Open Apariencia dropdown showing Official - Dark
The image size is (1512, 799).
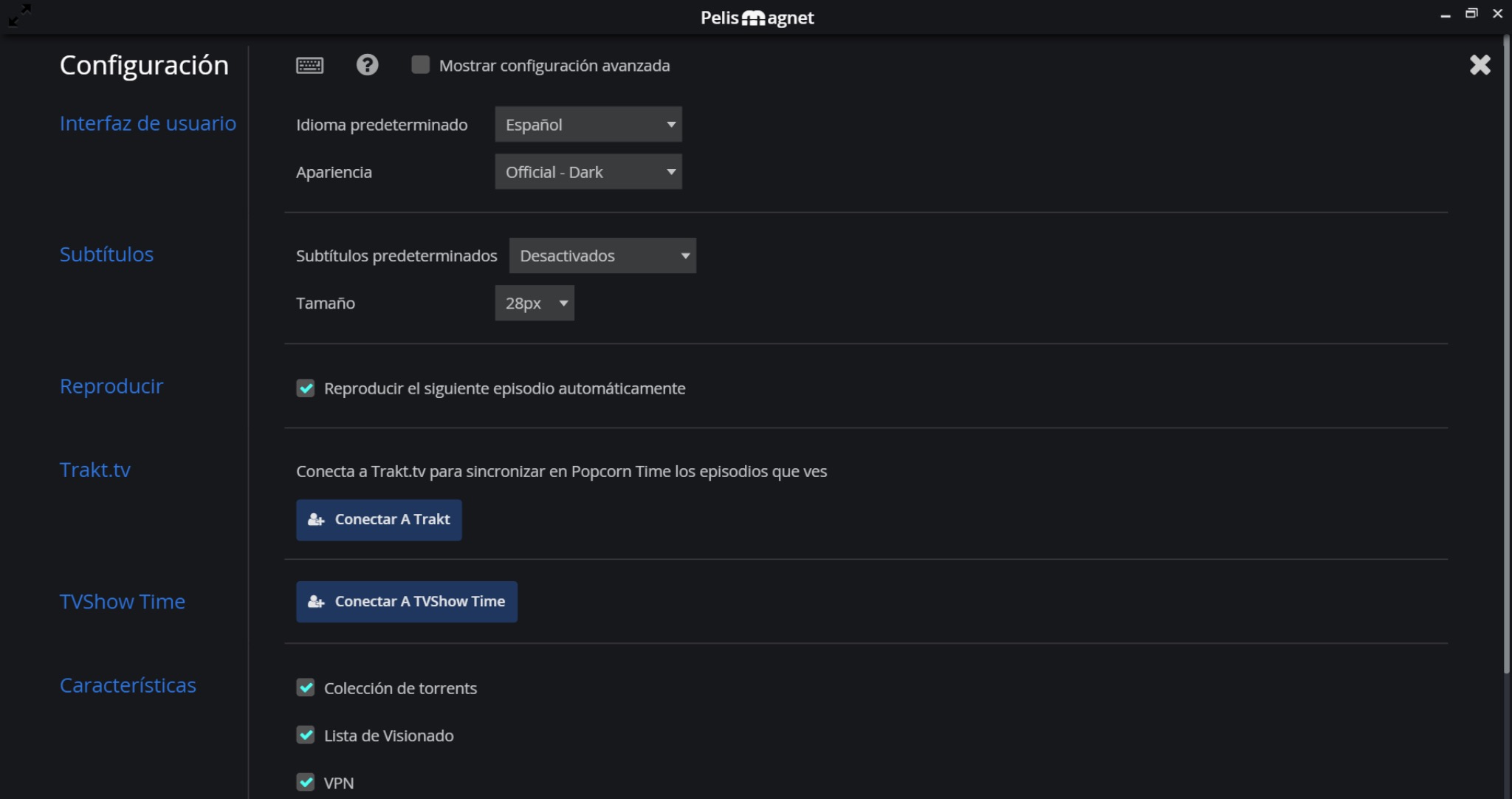pyautogui.click(x=588, y=171)
